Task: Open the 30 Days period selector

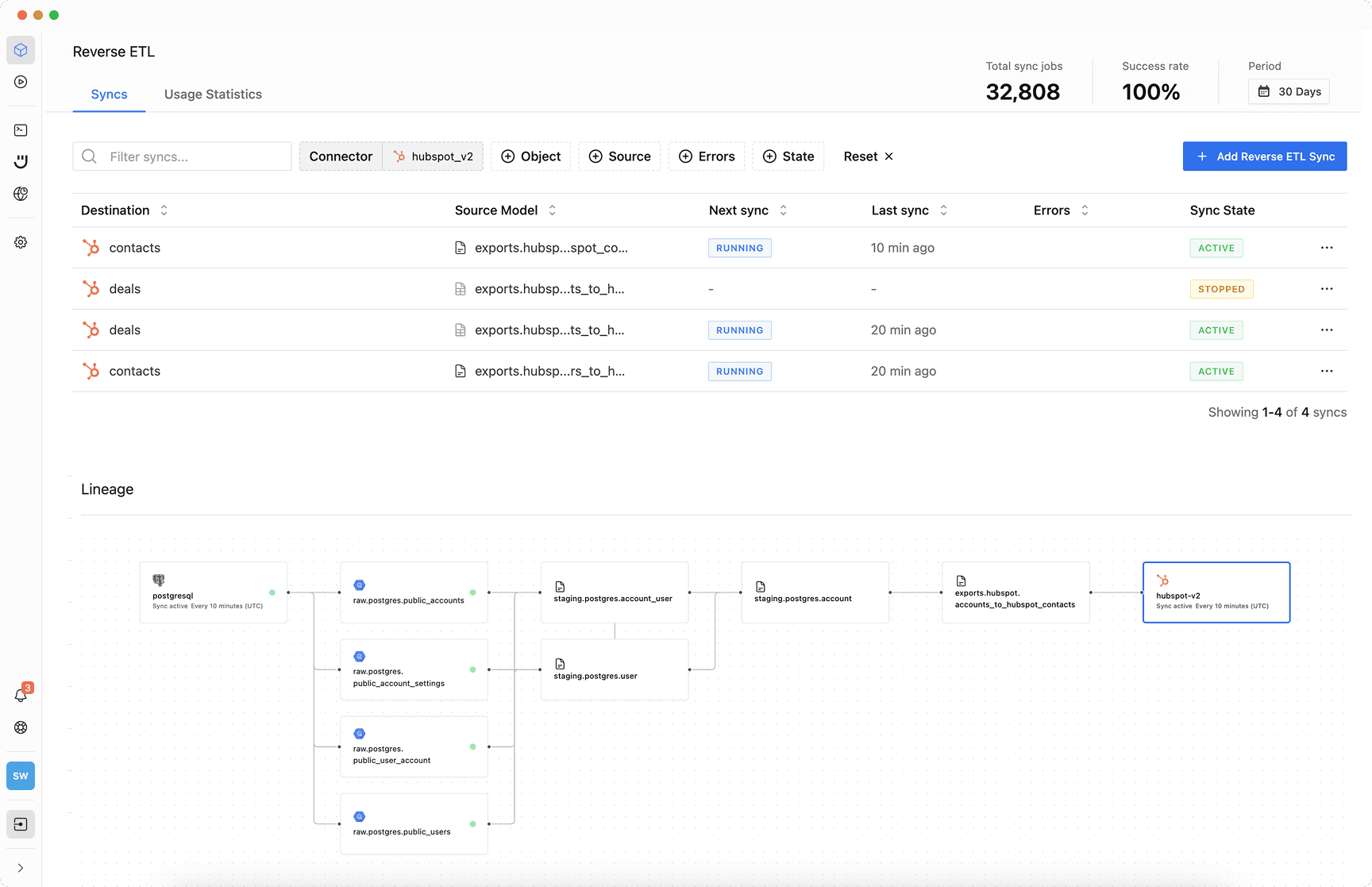Action: tap(1289, 91)
